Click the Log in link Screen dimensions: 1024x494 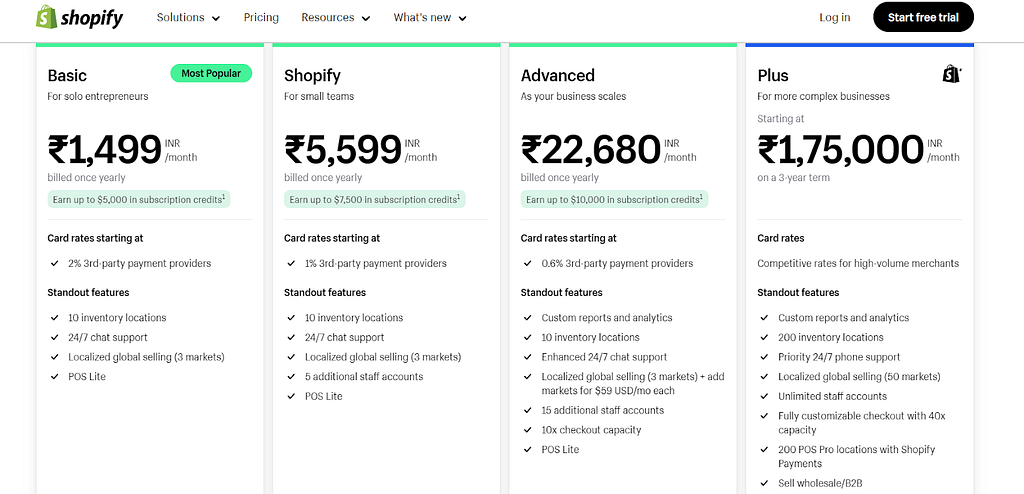835,18
